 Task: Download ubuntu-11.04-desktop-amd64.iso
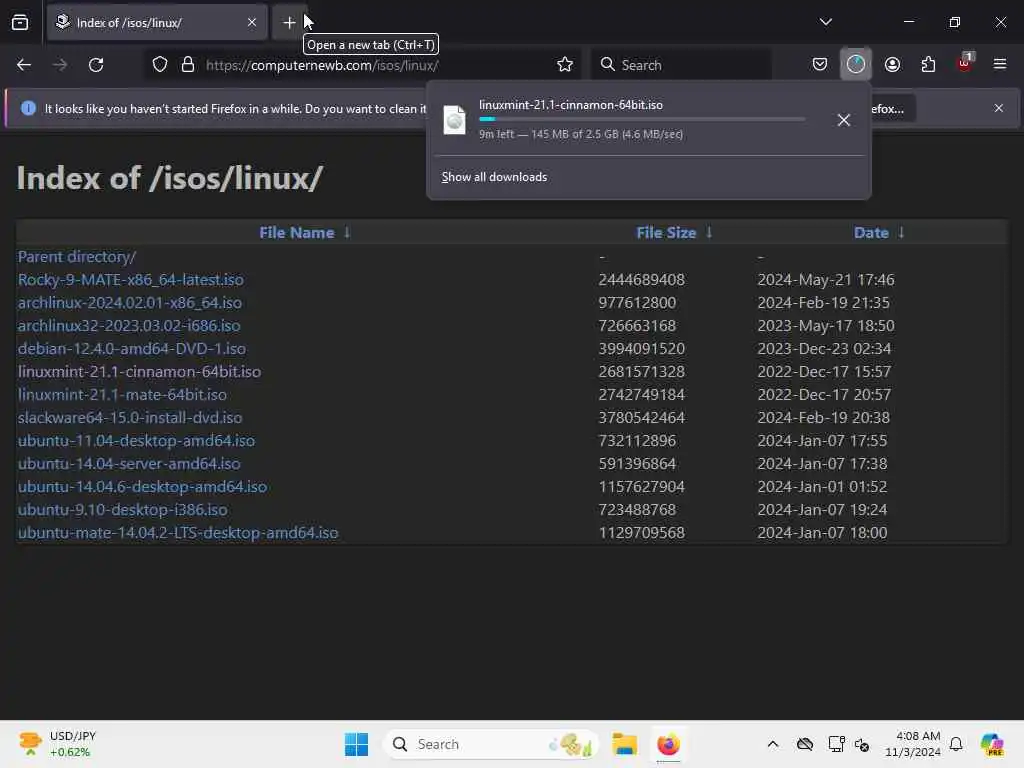pyautogui.click(x=136, y=440)
